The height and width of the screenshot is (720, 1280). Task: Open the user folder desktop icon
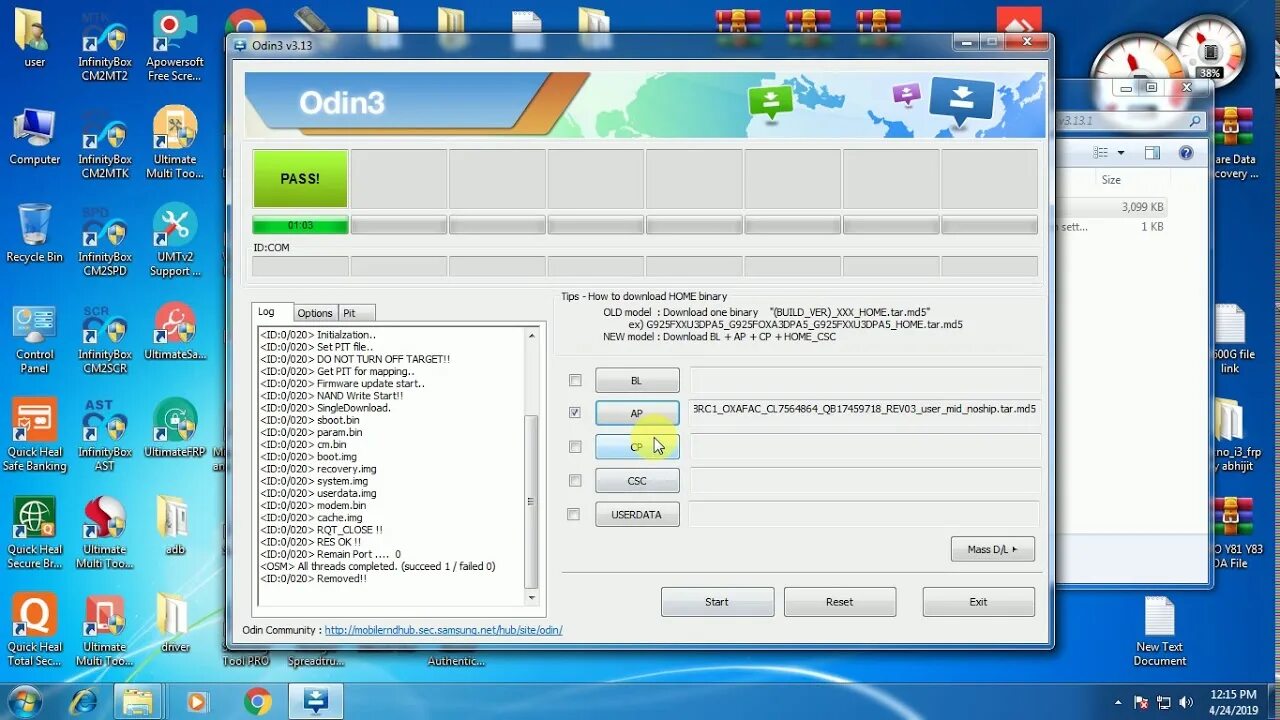click(34, 38)
